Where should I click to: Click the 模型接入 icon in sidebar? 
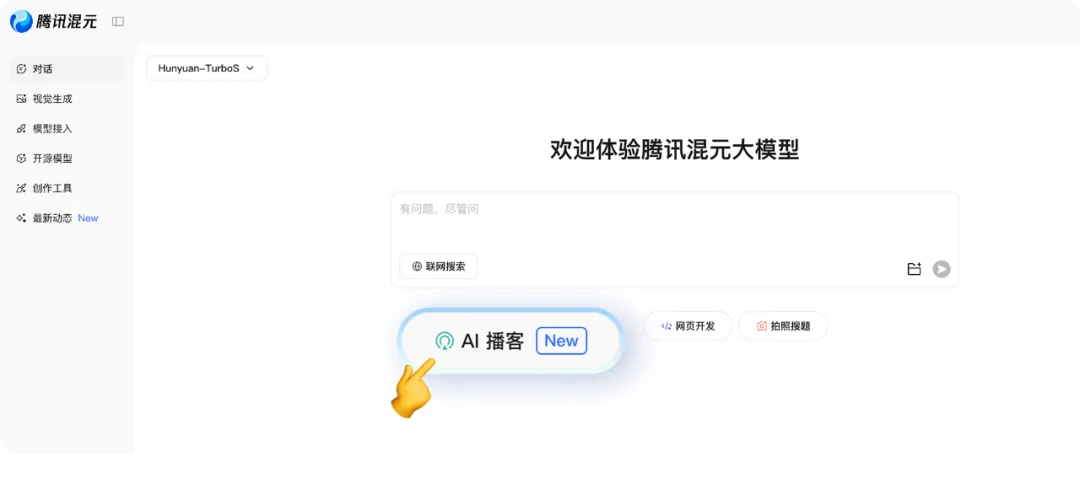(x=21, y=129)
